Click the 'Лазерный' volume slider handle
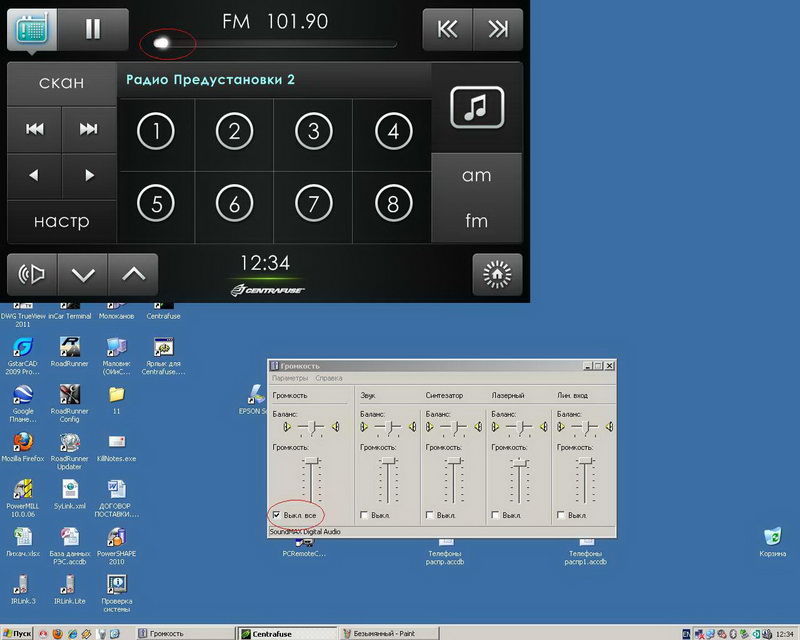800x640 pixels. click(519, 463)
